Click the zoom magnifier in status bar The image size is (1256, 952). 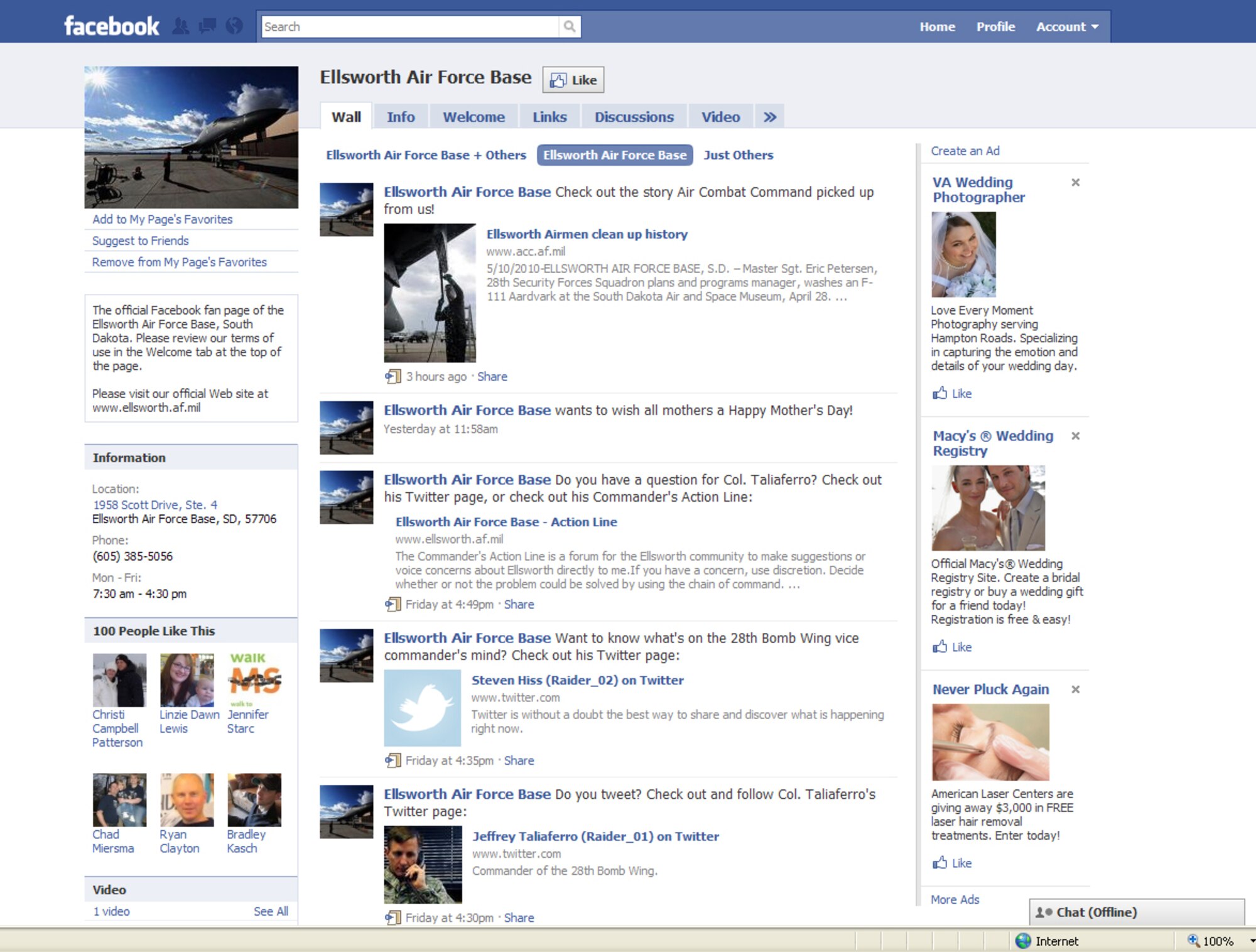click(1193, 940)
